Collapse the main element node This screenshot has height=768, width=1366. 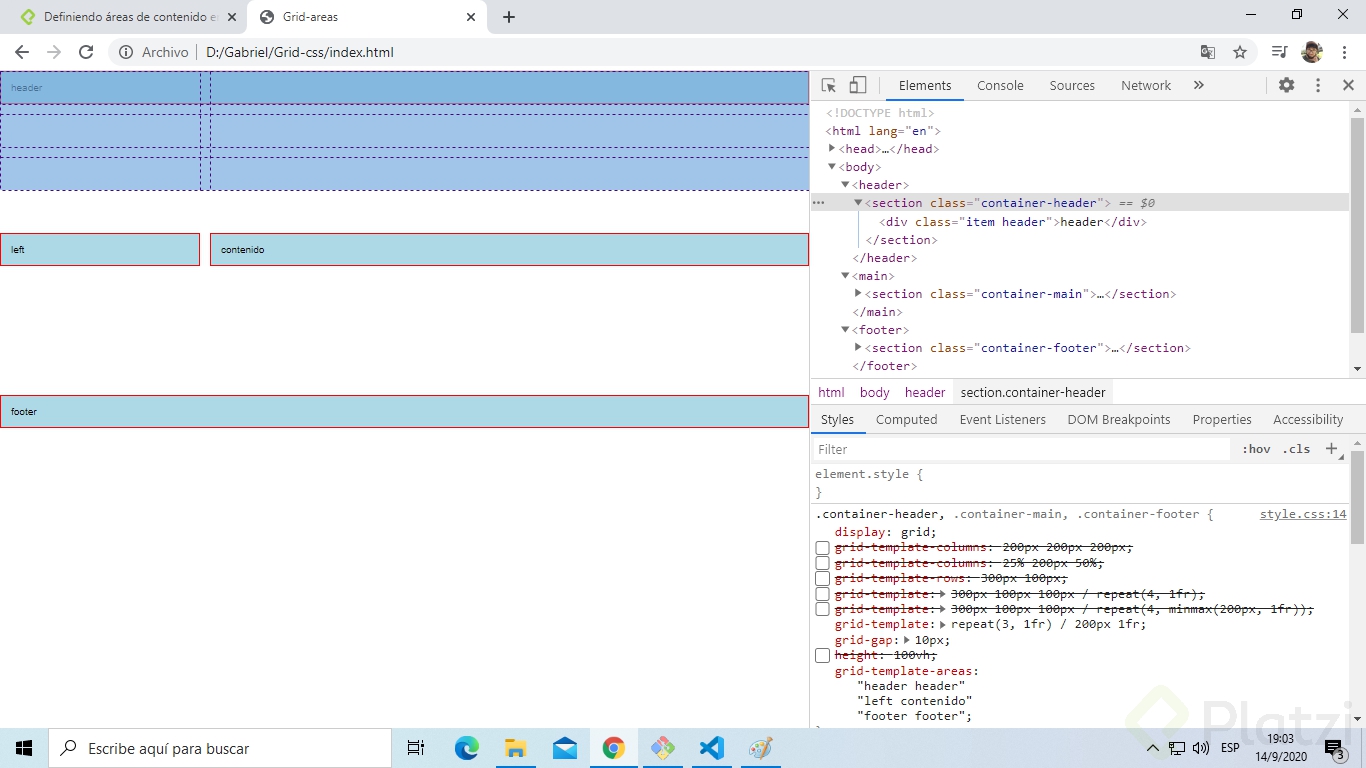[x=845, y=276]
